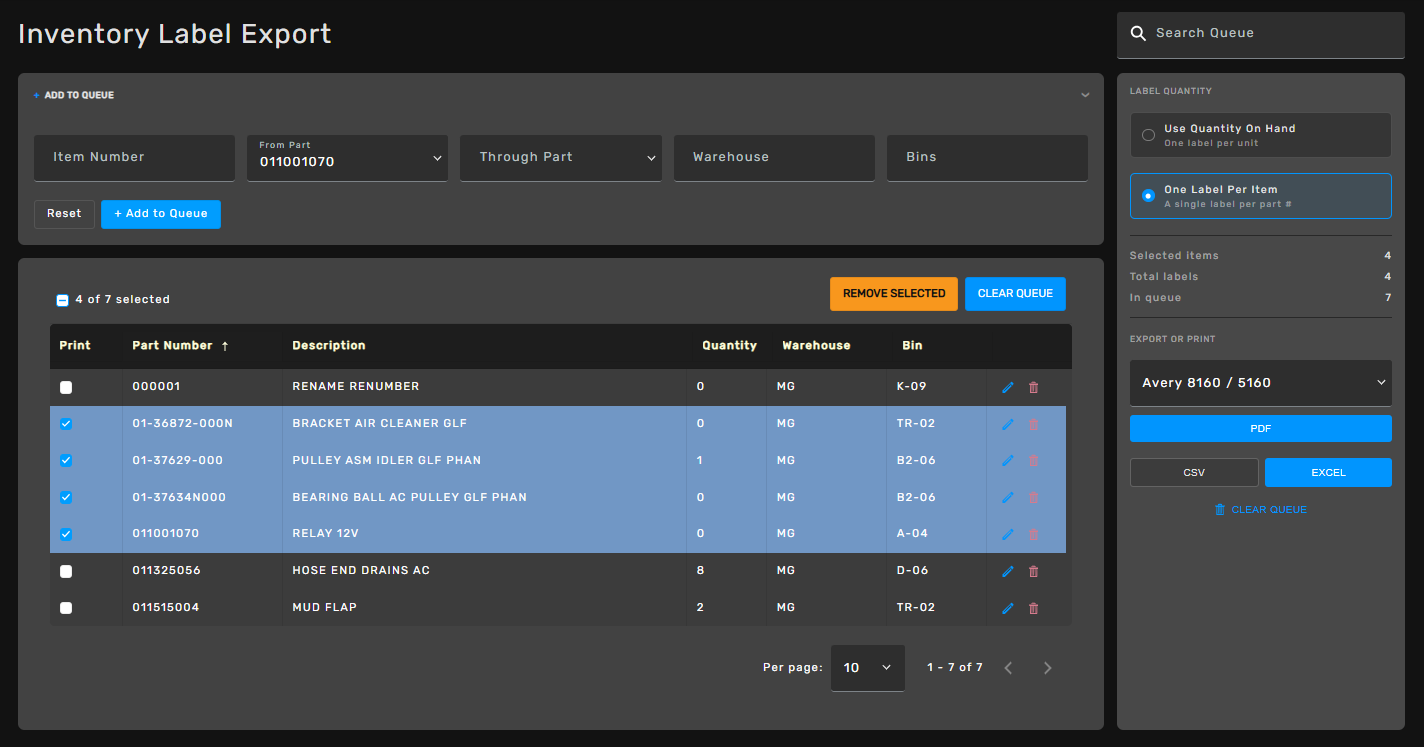
Task: Click the '+ ADD TO QUEUE' panel title
Action: (x=74, y=96)
